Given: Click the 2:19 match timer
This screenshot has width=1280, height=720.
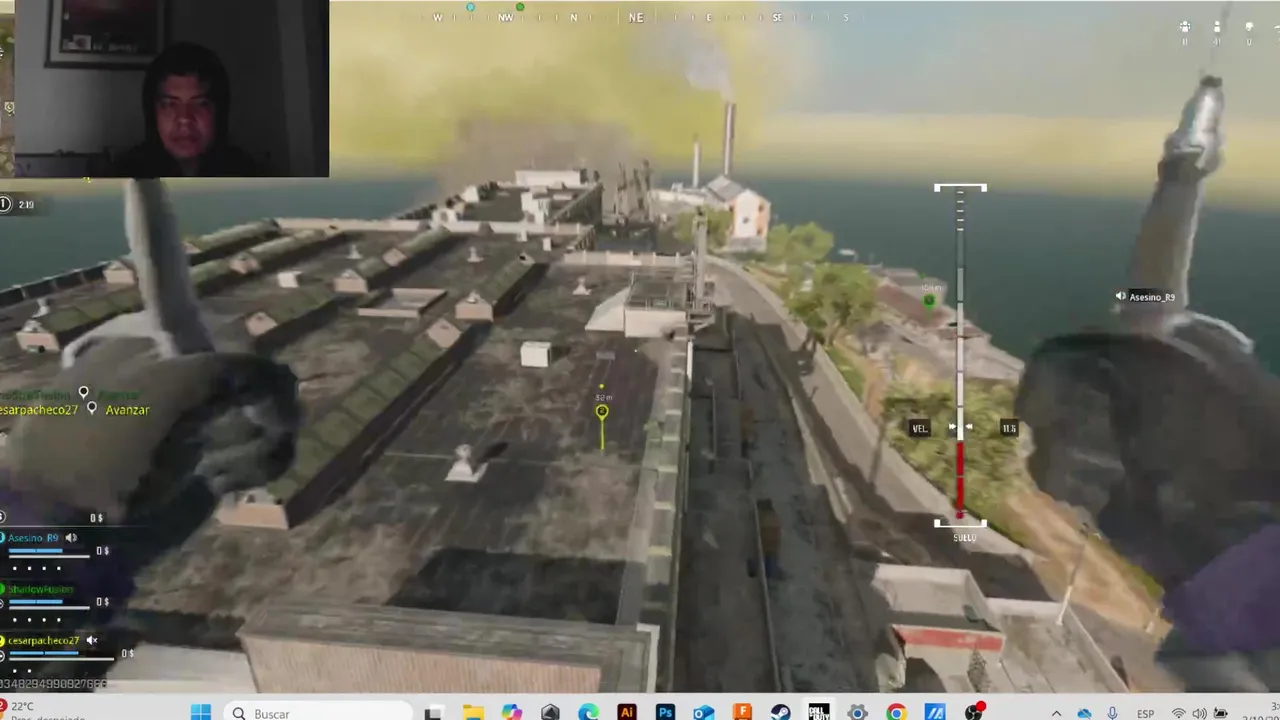Looking at the screenshot, I should [26, 204].
